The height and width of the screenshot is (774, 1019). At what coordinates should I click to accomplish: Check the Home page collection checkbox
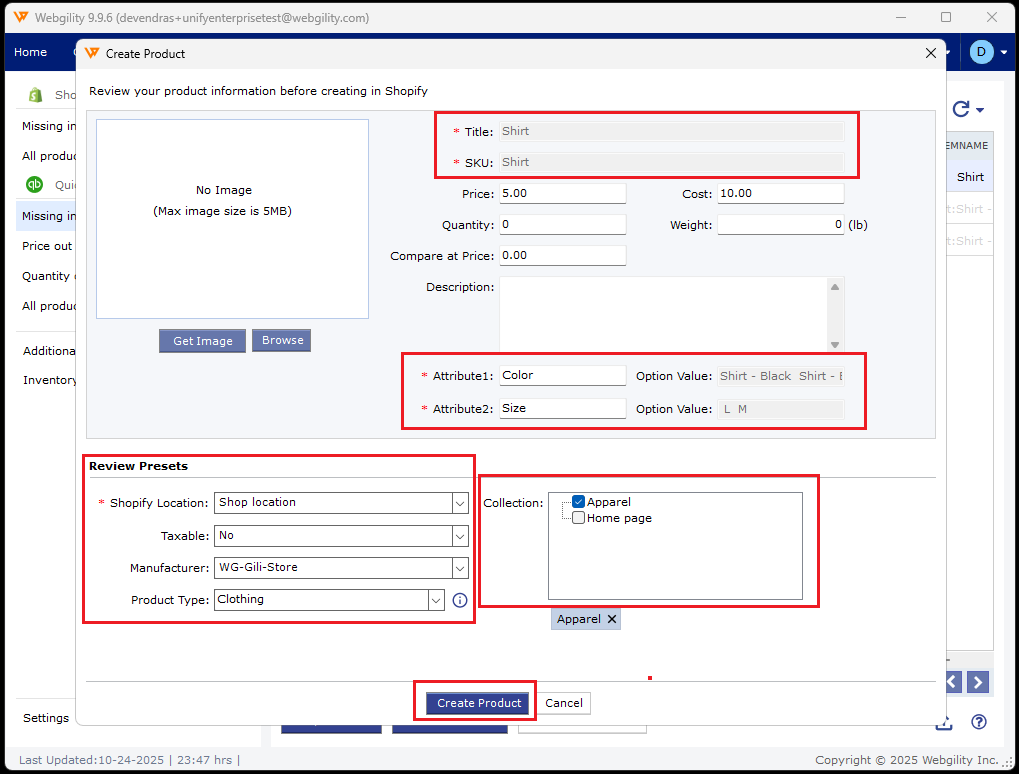point(578,518)
